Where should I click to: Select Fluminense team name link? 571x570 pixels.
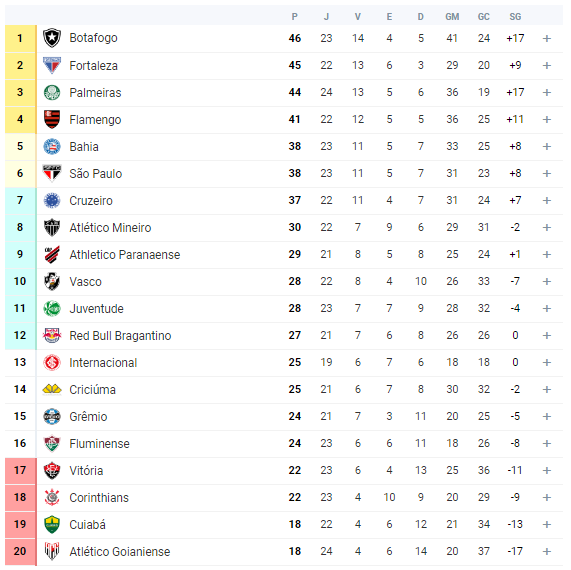(x=99, y=444)
